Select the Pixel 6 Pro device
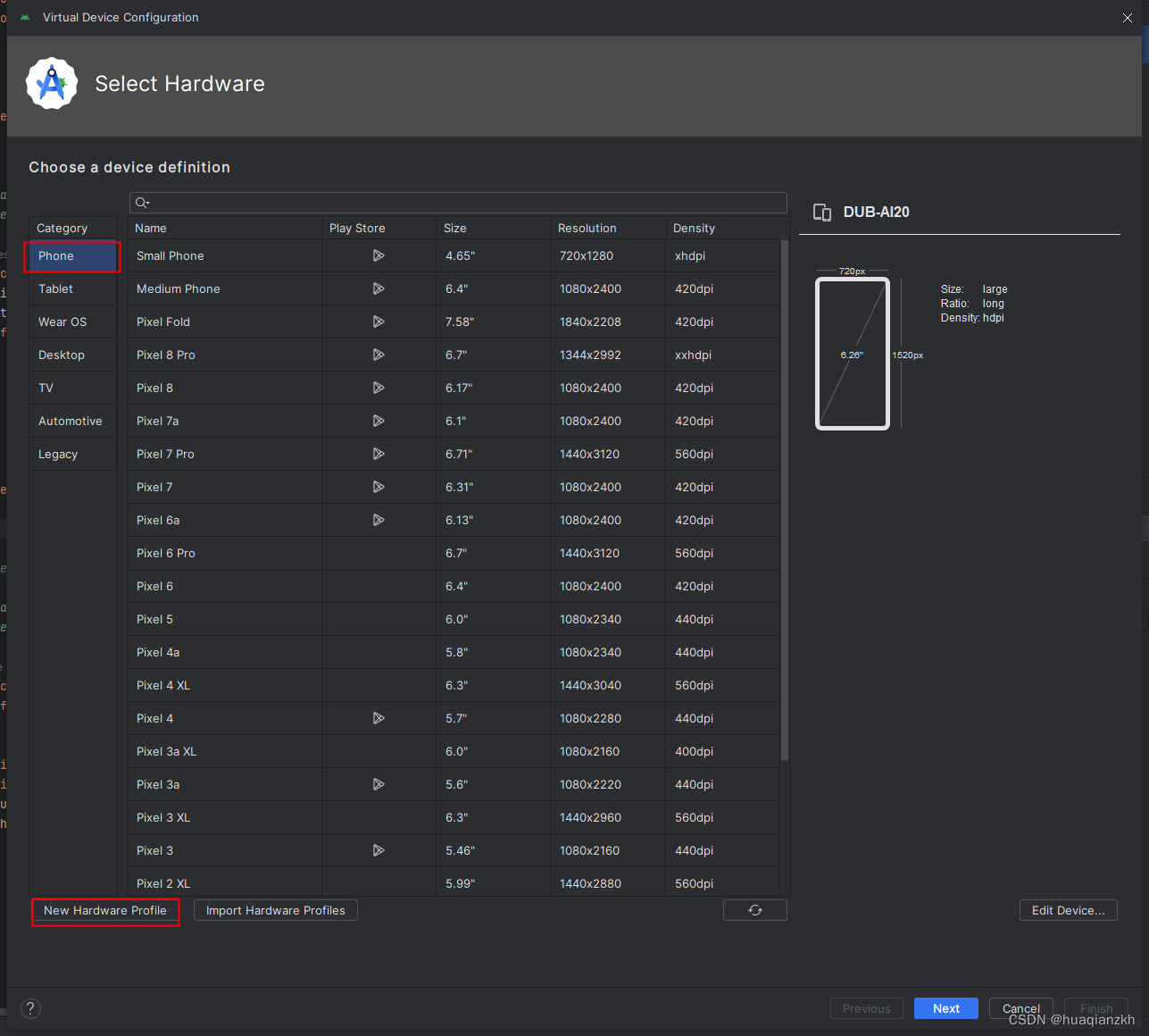 click(454, 553)
